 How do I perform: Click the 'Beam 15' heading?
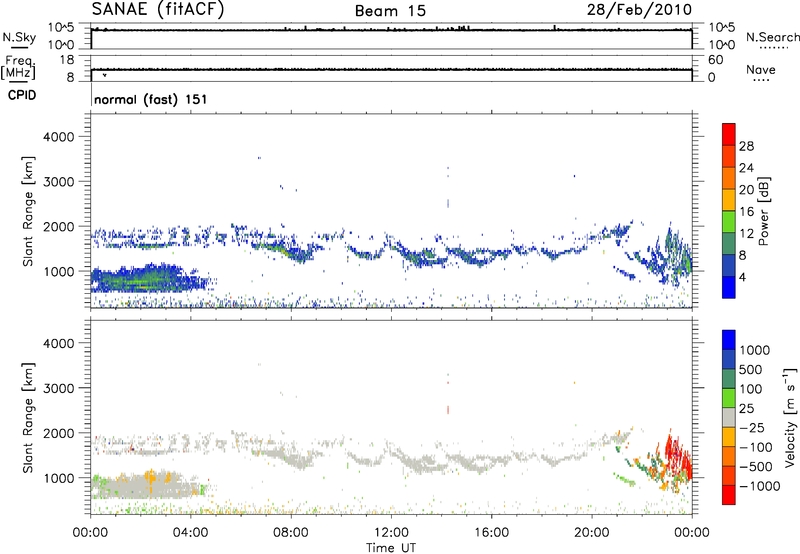pyautogui.click(x=390, y=11)
